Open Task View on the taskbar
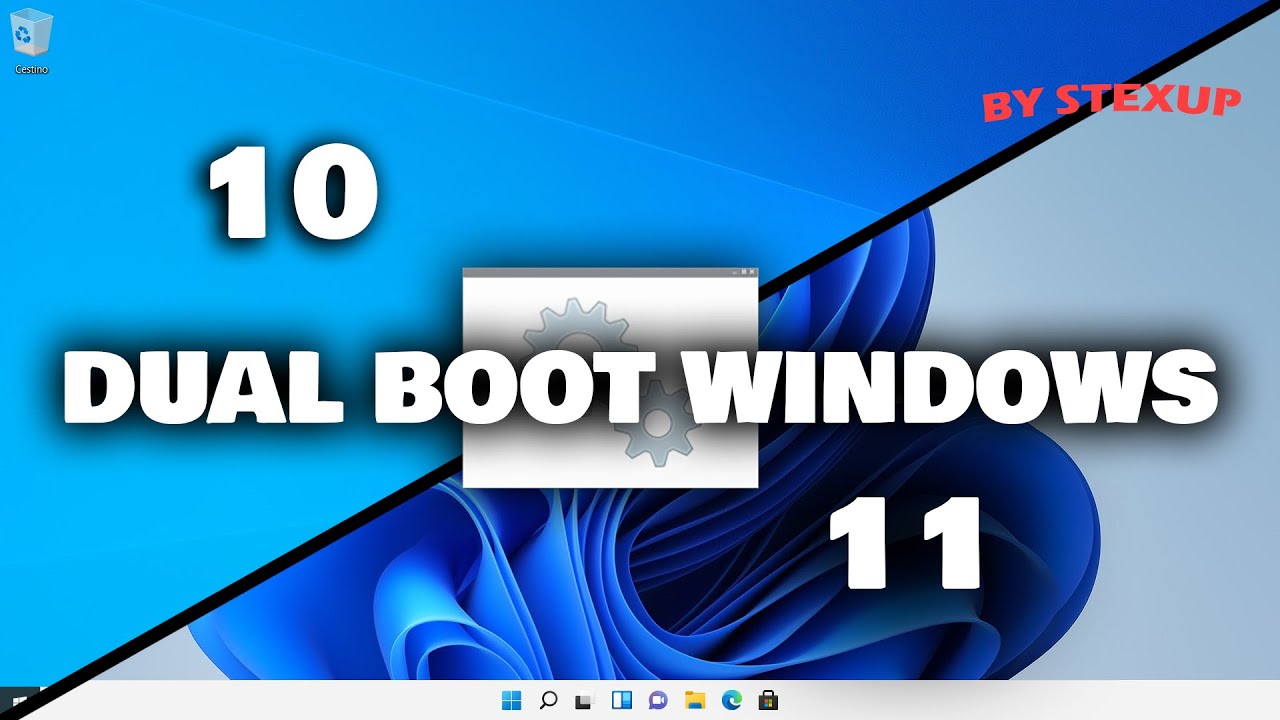The width and height of the screenshot is (1280, 720). 585,700
